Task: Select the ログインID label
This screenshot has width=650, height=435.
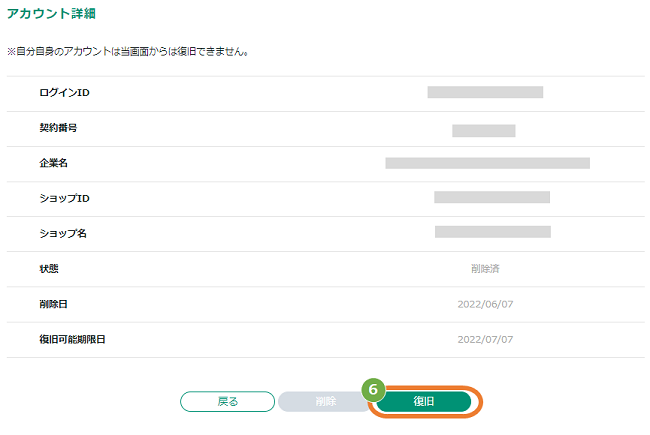Action: coord(64,92)
